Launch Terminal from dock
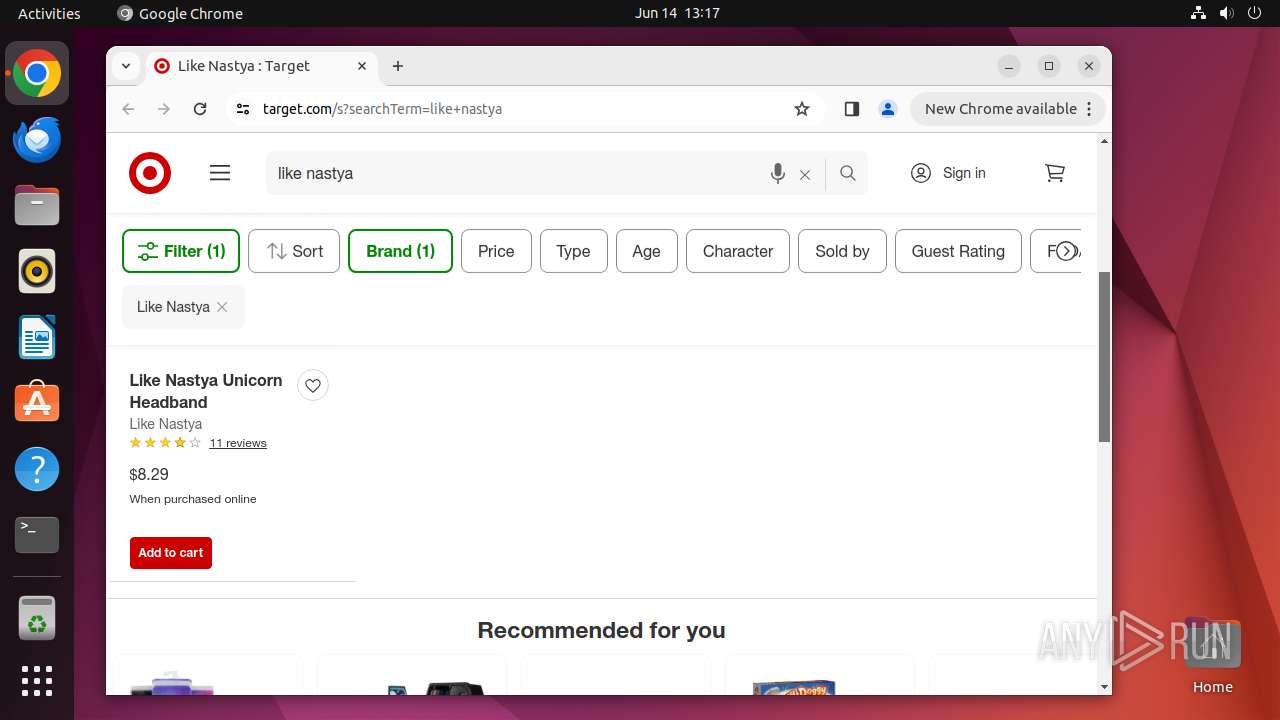The image size is (1280, 720). coord(37,535)
